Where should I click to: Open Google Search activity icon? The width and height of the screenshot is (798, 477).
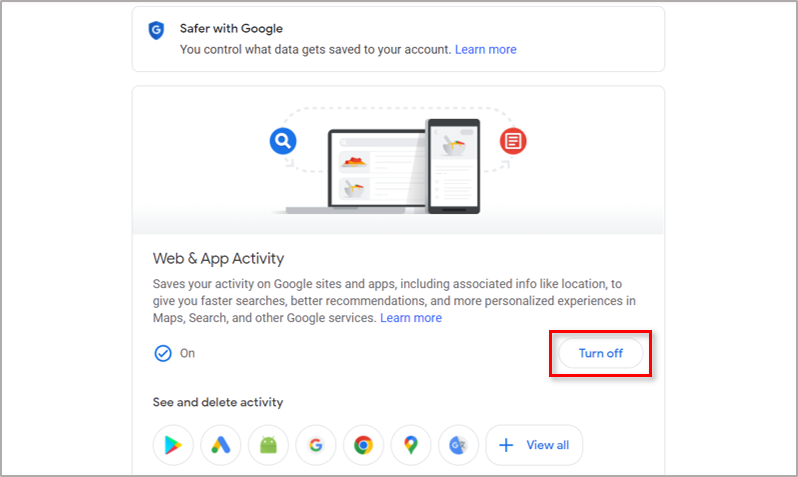click(x=316, y=445)
